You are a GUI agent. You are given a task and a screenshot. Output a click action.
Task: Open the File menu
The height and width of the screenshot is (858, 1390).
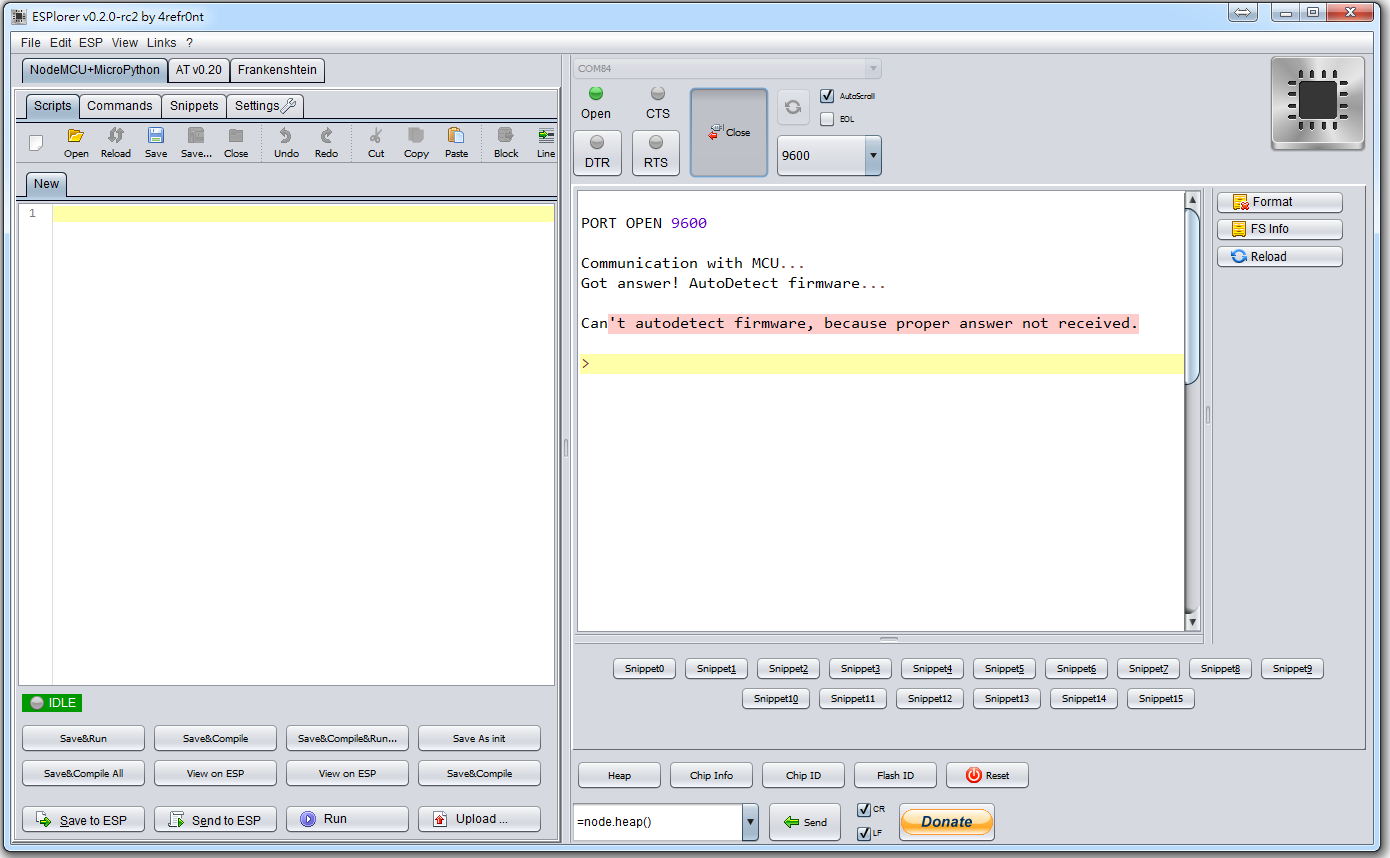point(31,43)
